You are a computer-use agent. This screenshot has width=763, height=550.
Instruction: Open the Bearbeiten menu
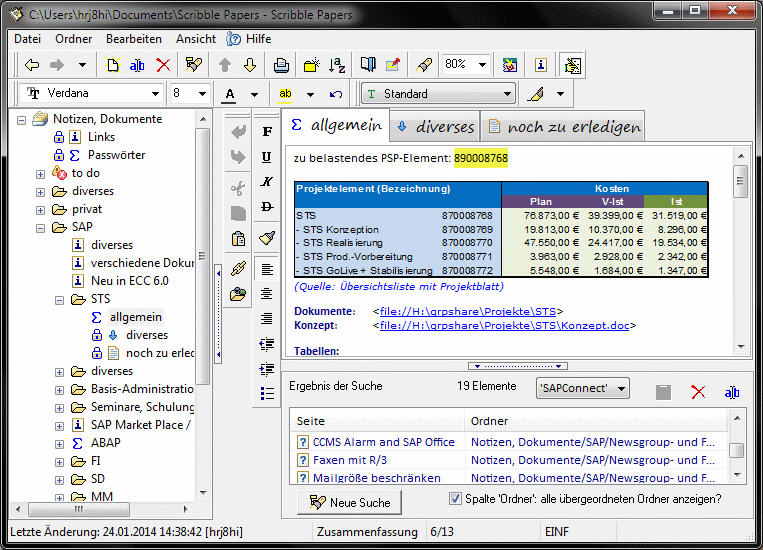pyautogui.click(x=134, y=39)
